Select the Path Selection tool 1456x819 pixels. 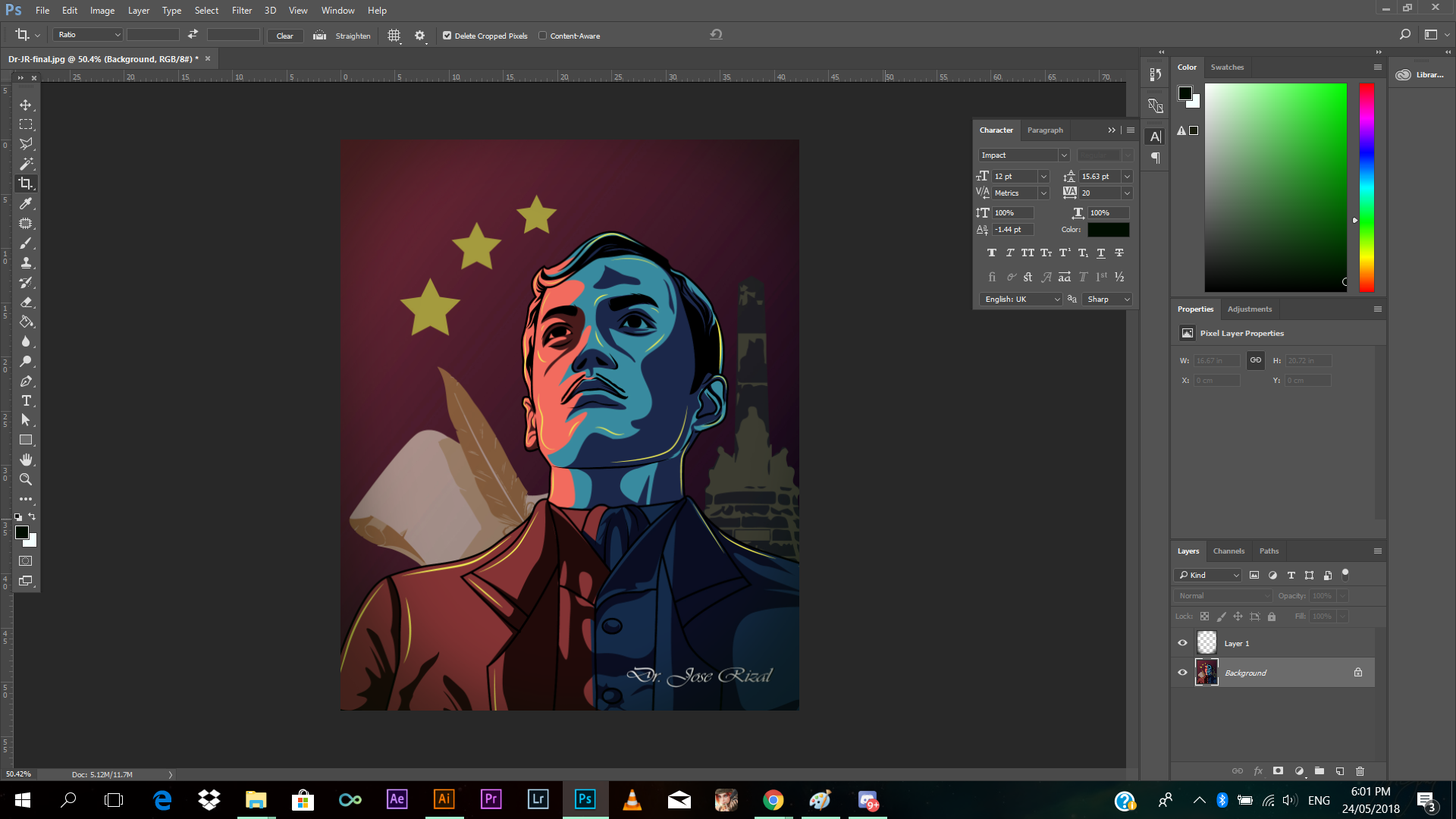coord(26,420)
